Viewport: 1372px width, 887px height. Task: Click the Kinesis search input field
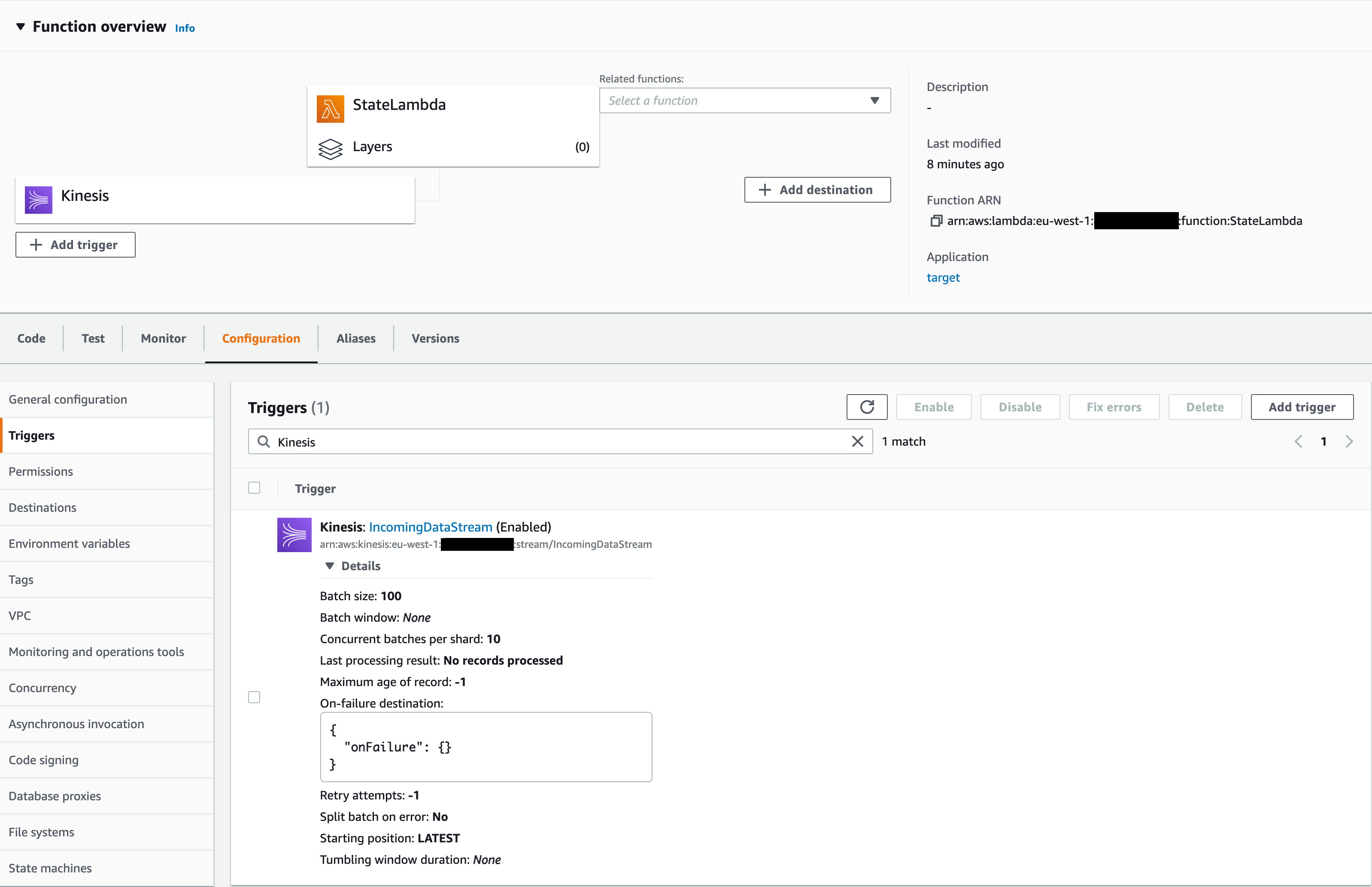560,441
